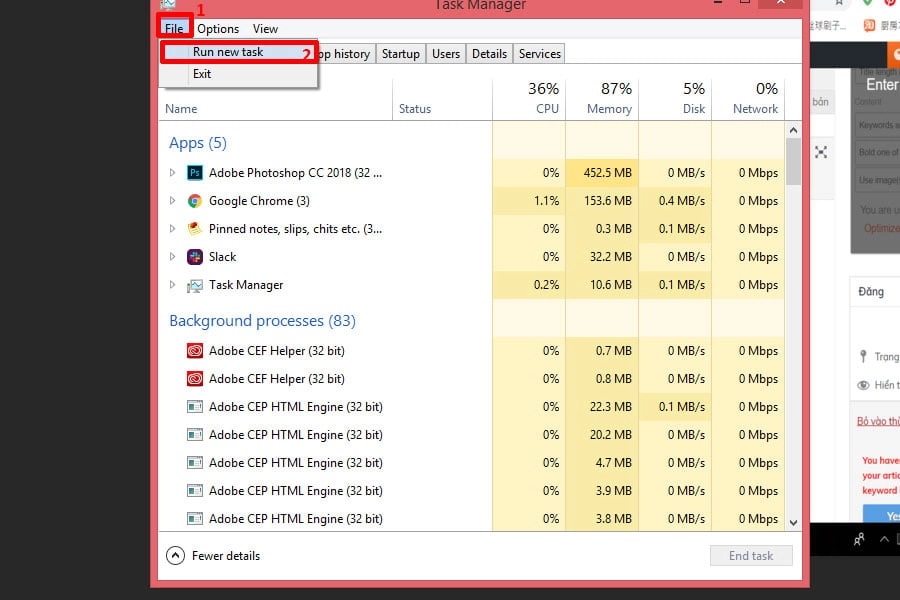Click the first Adobe CEF Helper icon
The width and height of the screenshot is (900, 600).
(x=195, y=351)
